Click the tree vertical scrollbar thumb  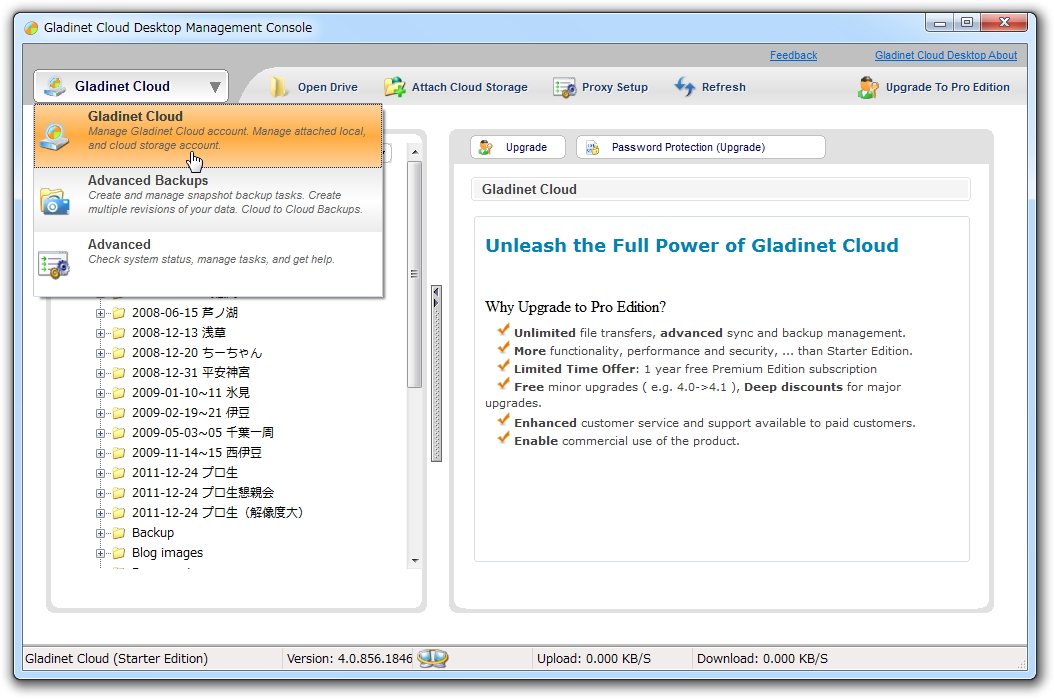(x=415, y=274)
